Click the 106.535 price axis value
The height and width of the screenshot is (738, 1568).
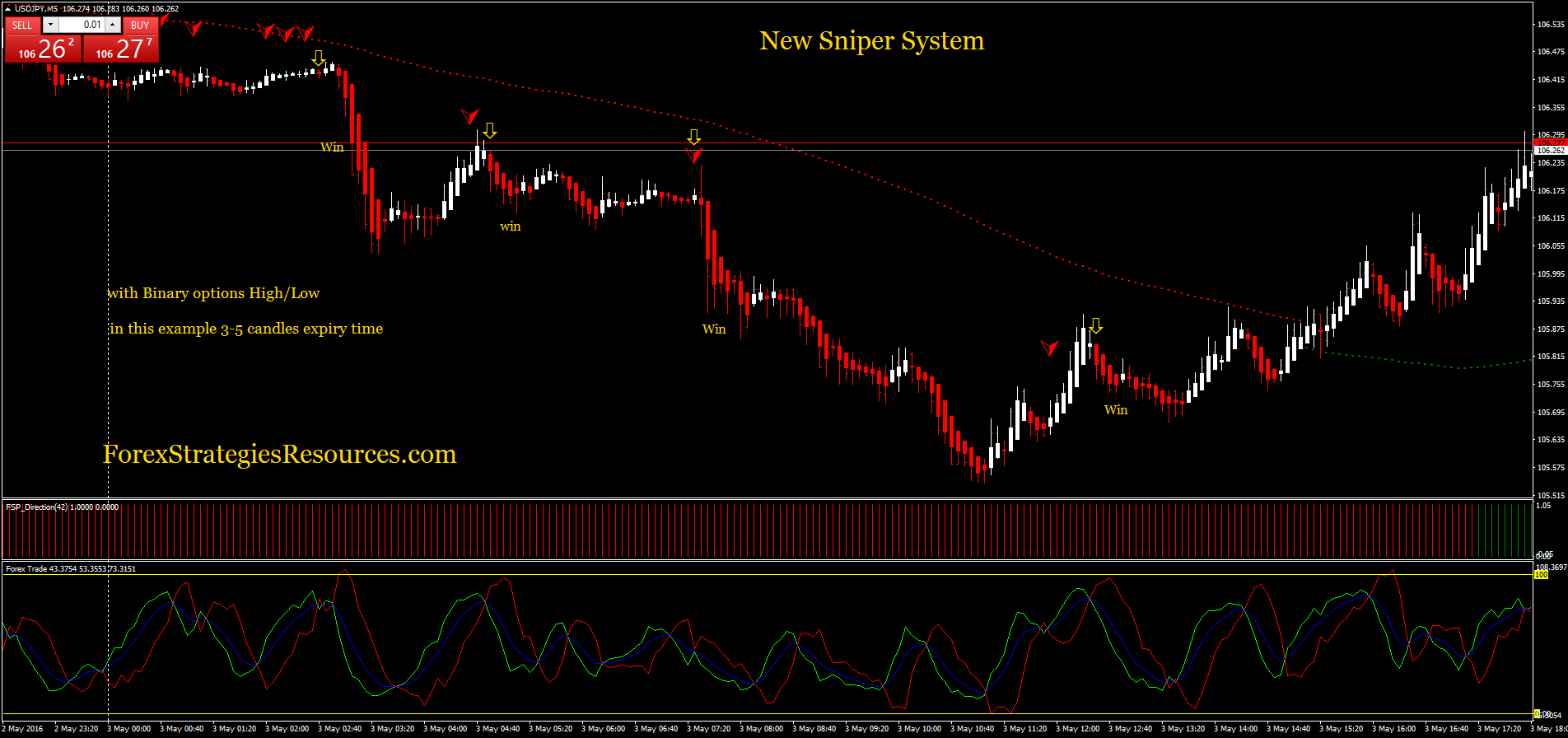click(x=1551, y=25)
